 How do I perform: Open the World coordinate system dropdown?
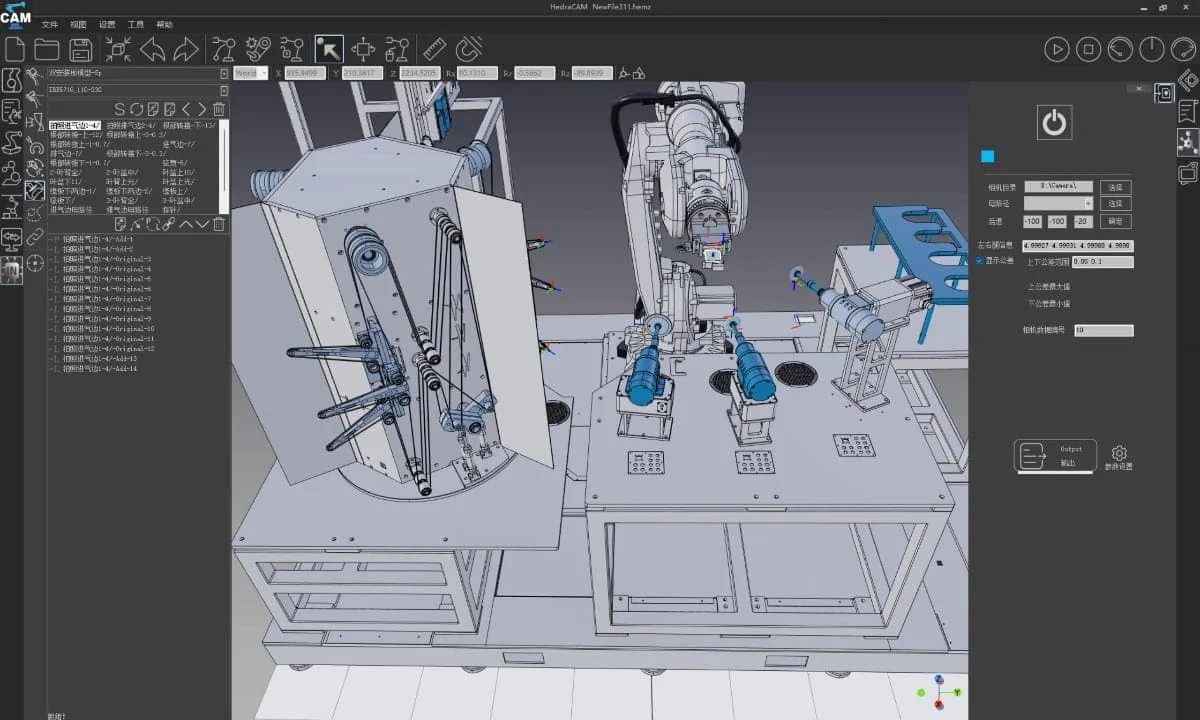click(x=249, y=73)
